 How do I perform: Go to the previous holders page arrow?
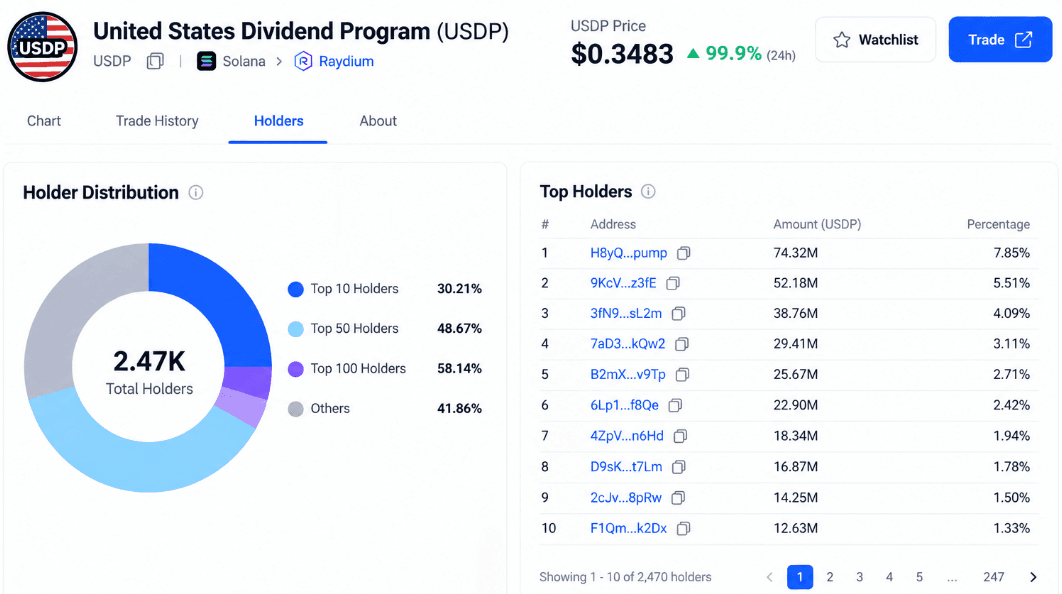769,577
